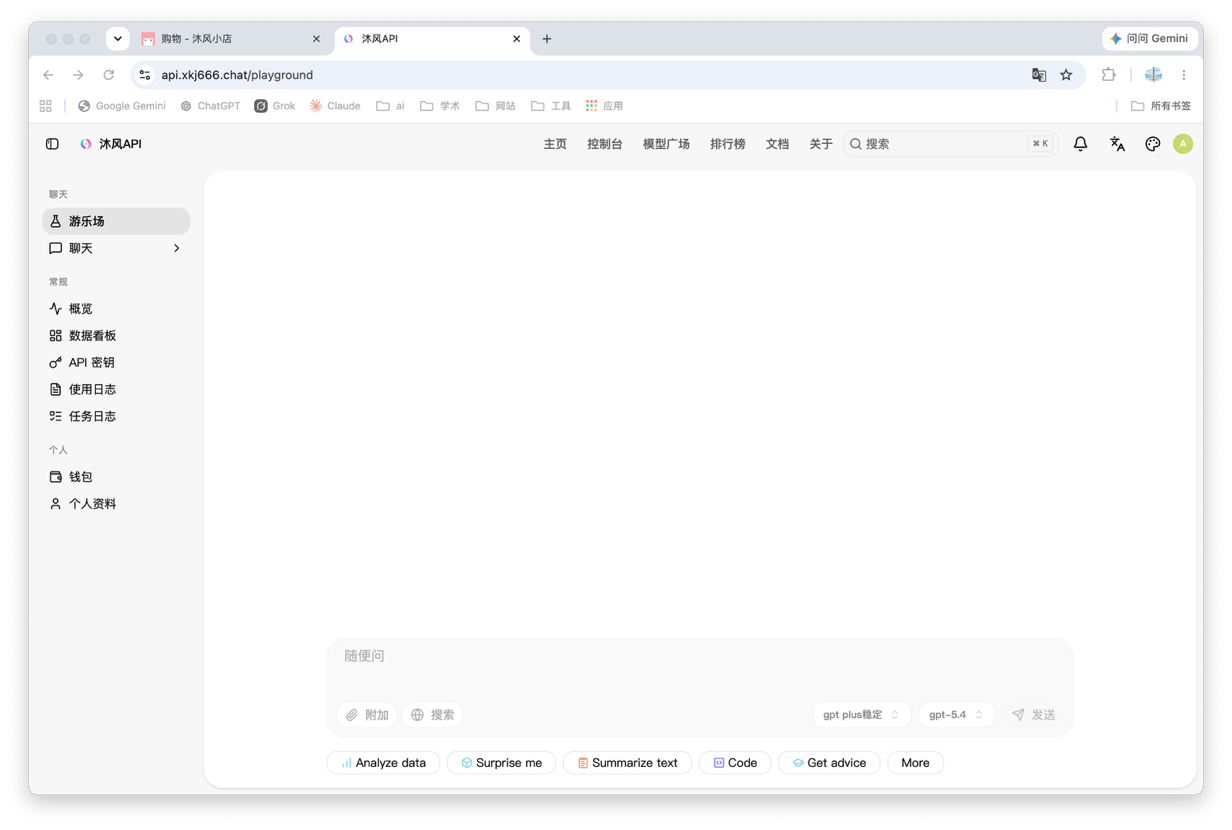This screenshot has width=1232, height=830.
Task: Open the 控制台 nav item
Action: tap(605, 144)
